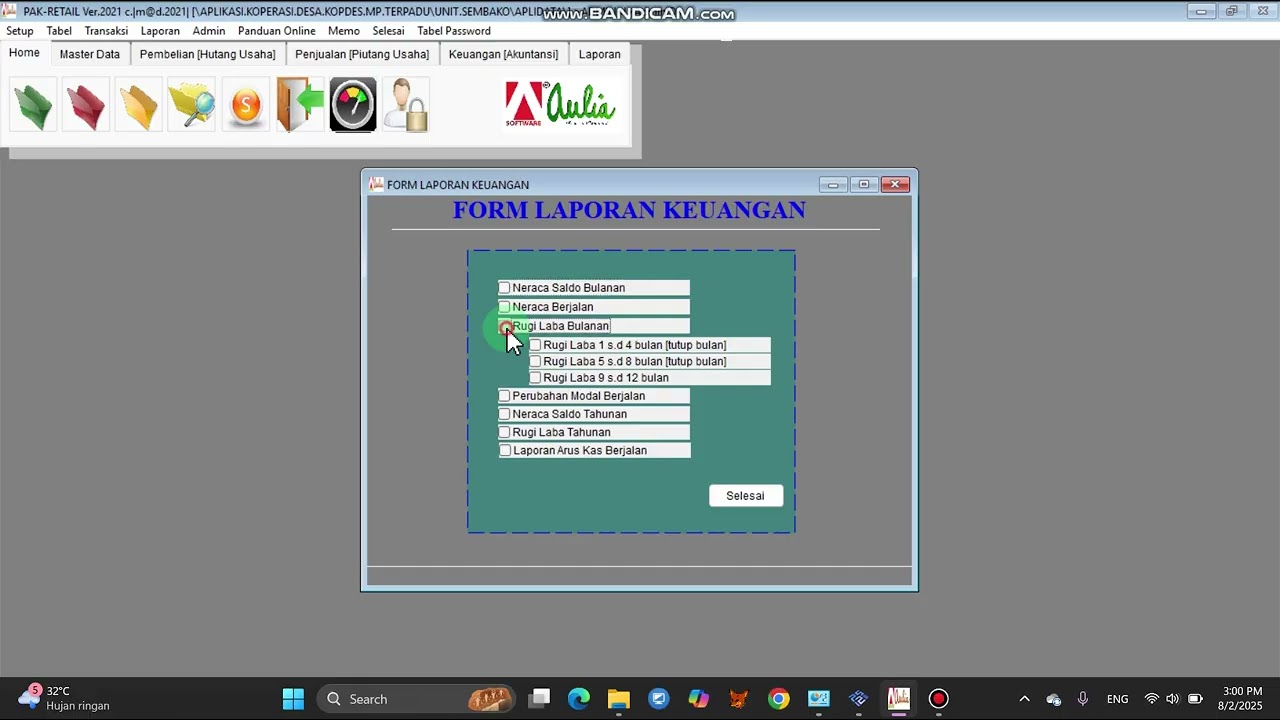Image resolution: width=1280 pixels, height=720 pixels.
Task: Check Perubahan Modal Berjalan checkbox
Action: (x=504, y=396)
